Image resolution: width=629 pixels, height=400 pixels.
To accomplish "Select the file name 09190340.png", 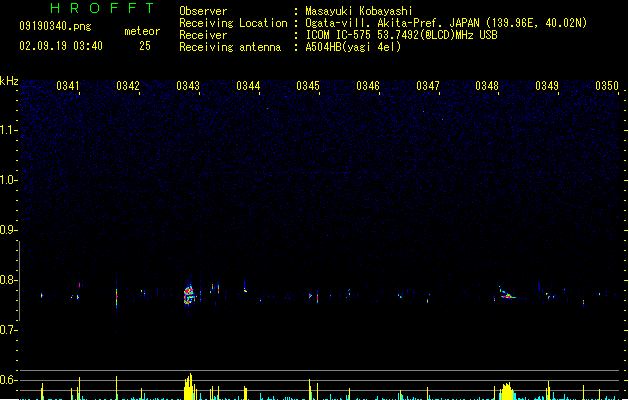I will [x=55, y=27].
